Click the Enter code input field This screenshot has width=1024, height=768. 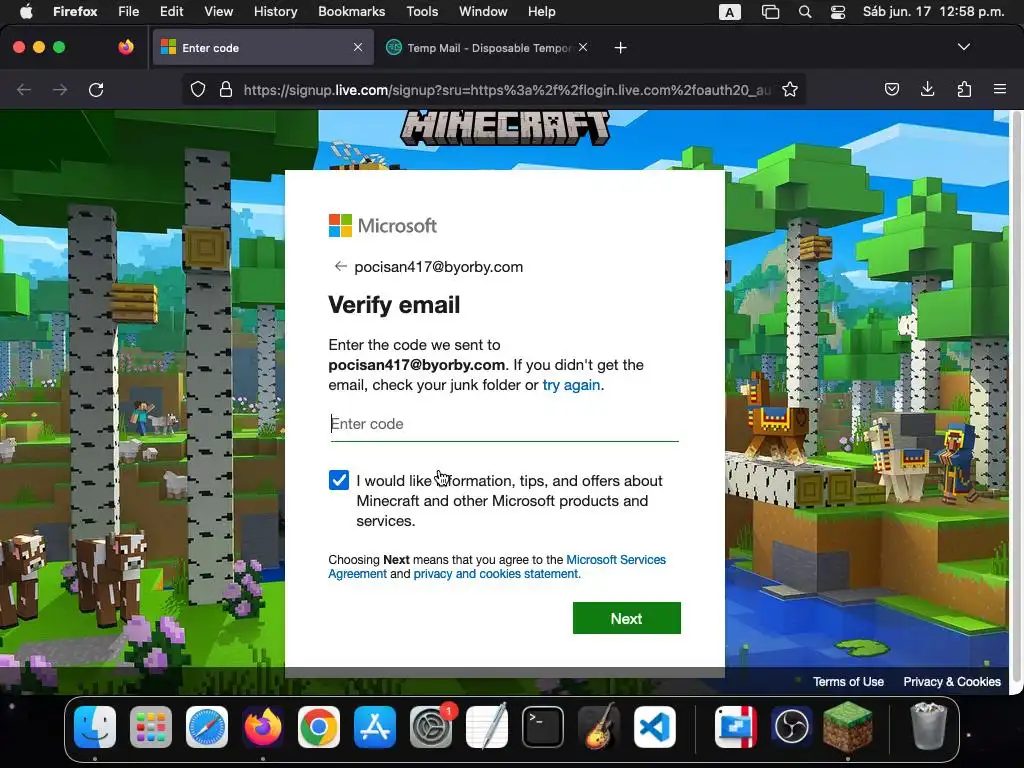coord(504,424)
